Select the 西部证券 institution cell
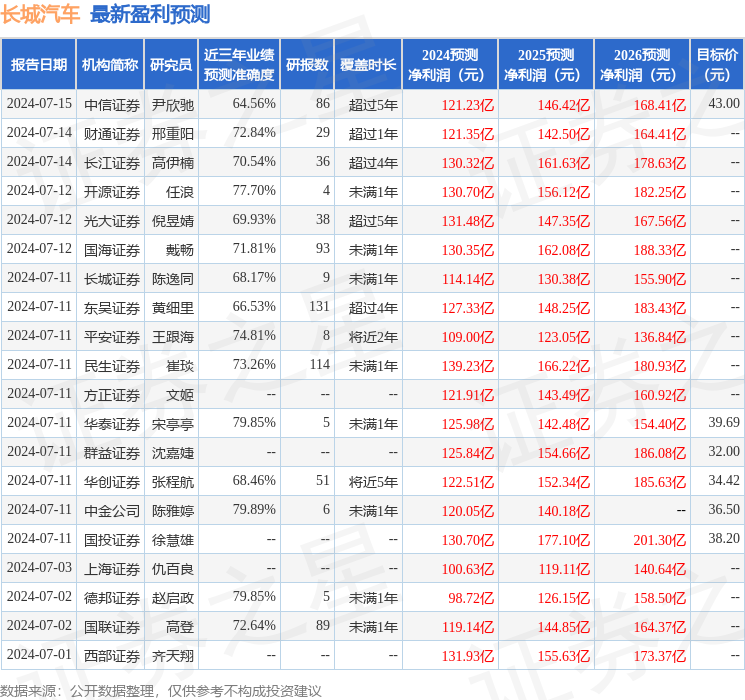This screenshot has width=745, height=700. tap(112, 656)
